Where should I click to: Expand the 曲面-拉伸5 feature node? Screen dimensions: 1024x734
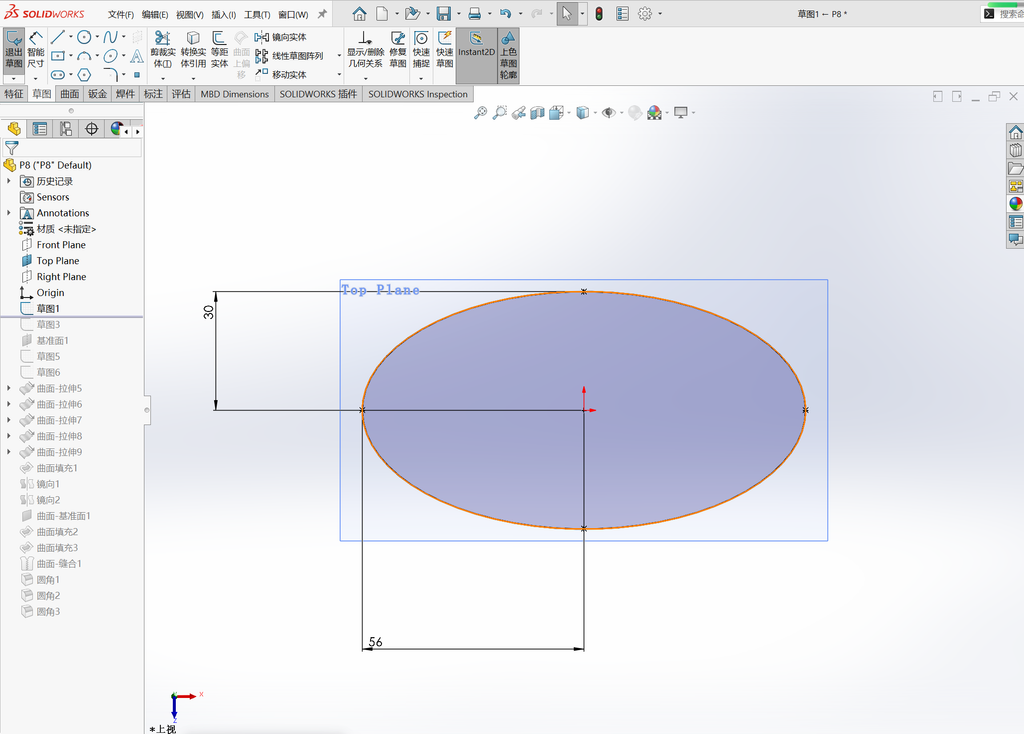point(8,388)
